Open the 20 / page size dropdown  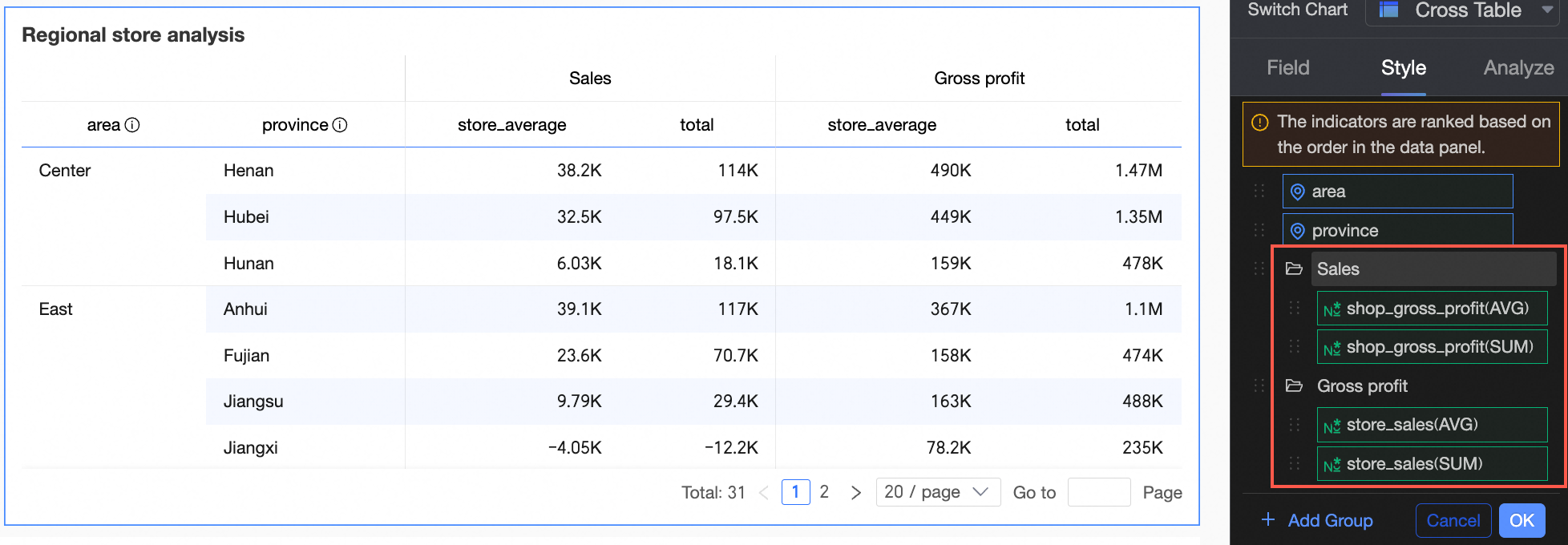[938, 492]
